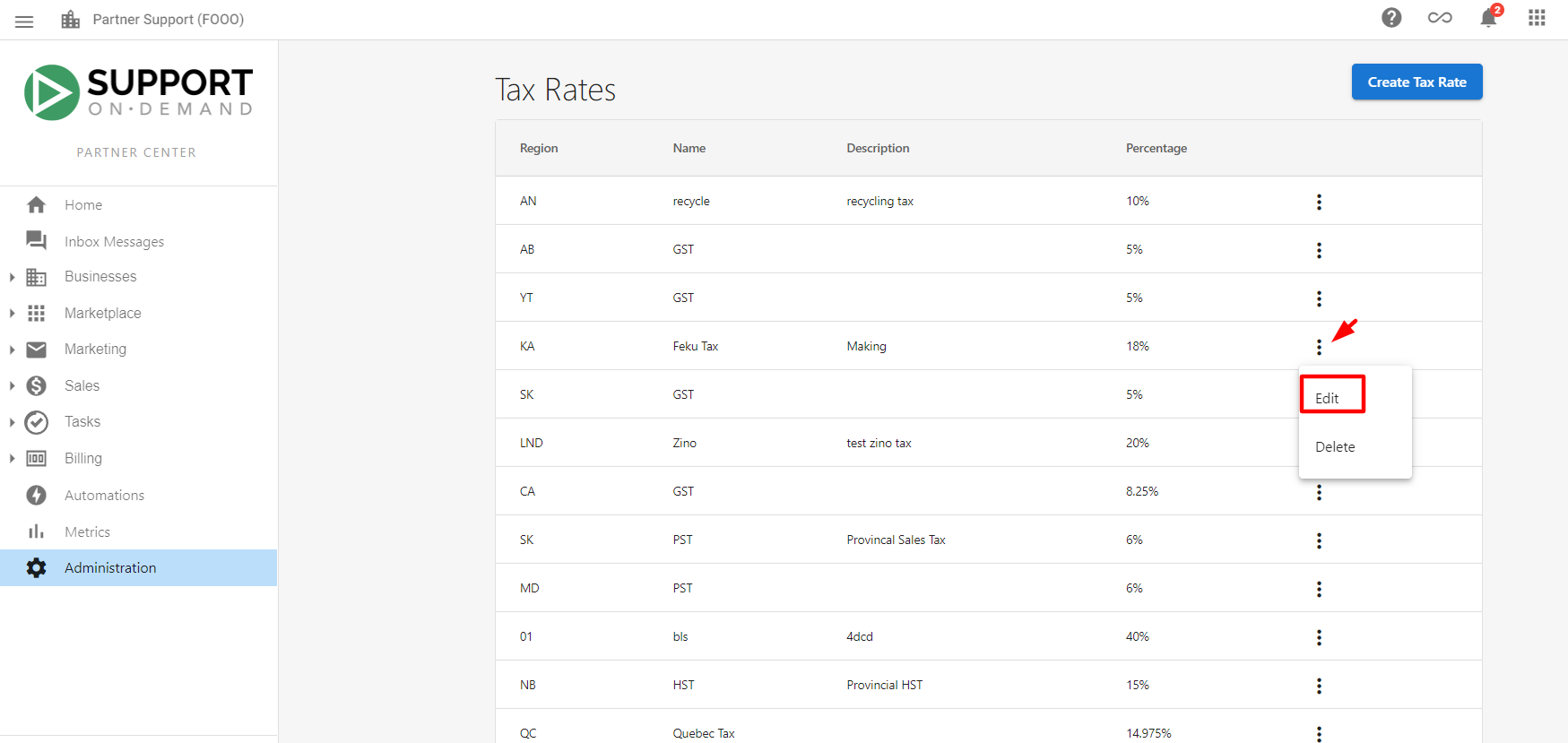The image size is (1568, 743).
Task: Open the apps grid launcher icon
Action: coord(1537,18)
